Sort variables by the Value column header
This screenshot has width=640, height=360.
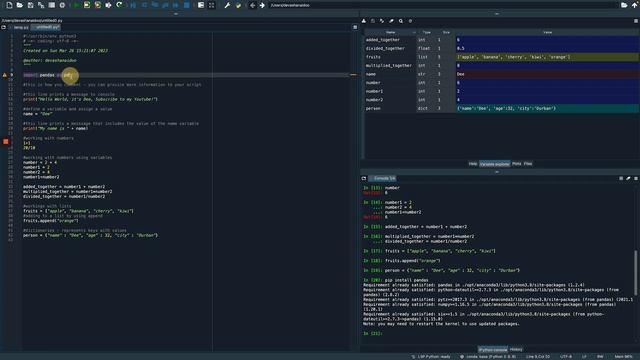tap(547, 32)
